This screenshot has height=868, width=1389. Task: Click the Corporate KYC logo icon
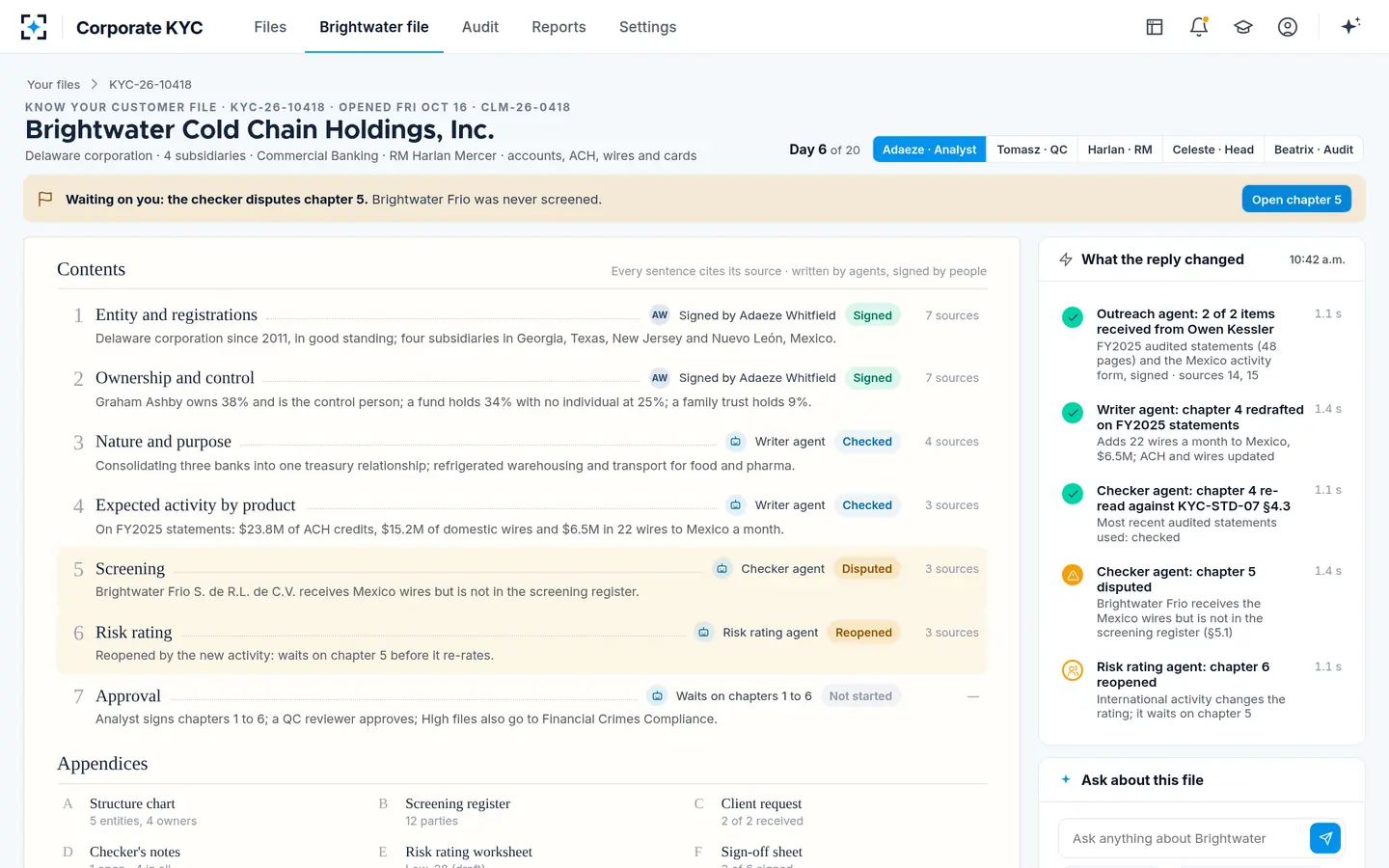tap(34, 27)
